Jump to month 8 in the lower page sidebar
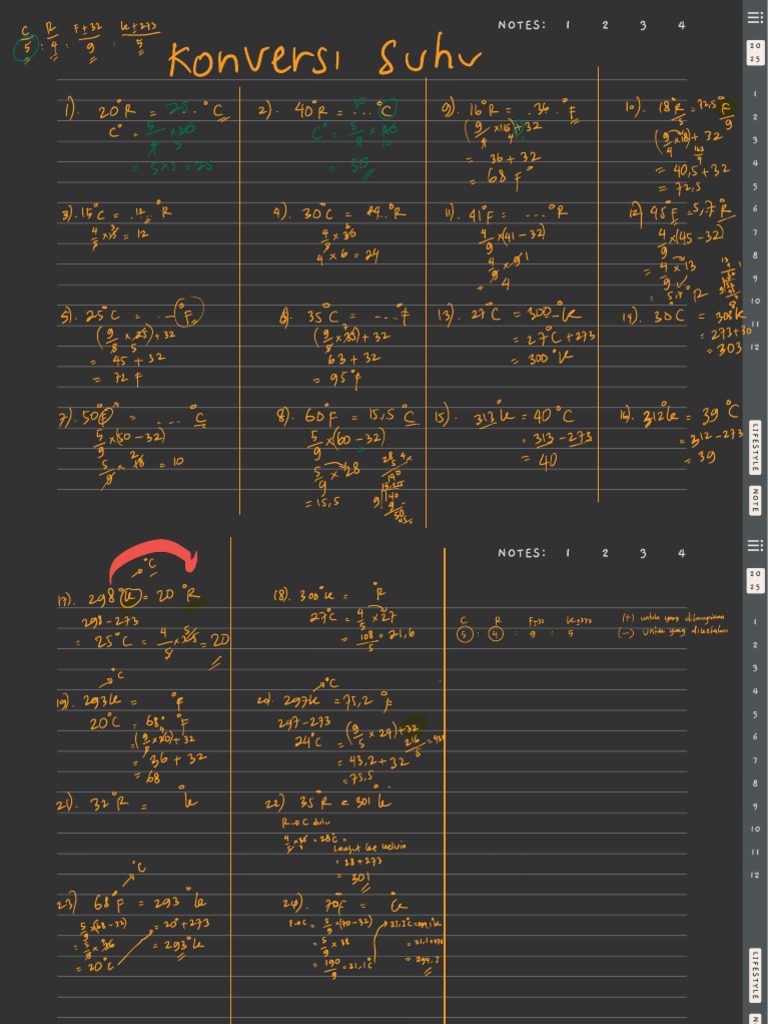The width and height of the screenshot is (768, 1024). tap(755, 782)
